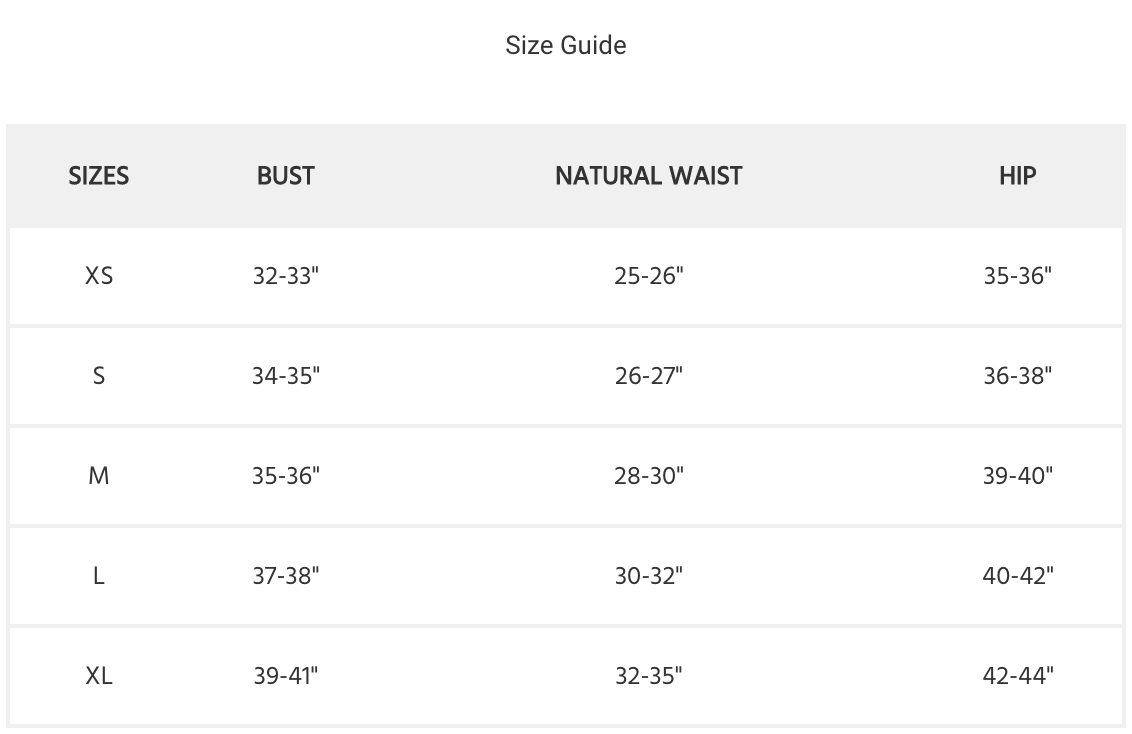Click the M hip value 39-40"
The width and height of the screenshot is (1132, 734).
pos(1017,476)
